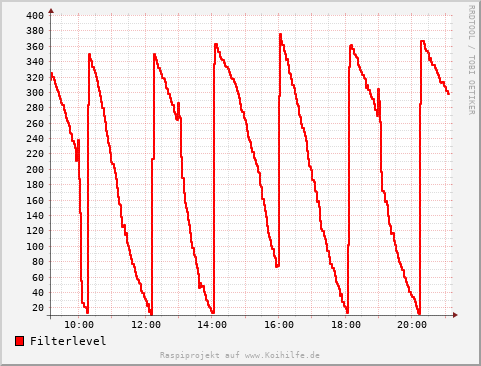Click the Filterlevel legend label
Screen dimensions: 481x366
point(68,341)
